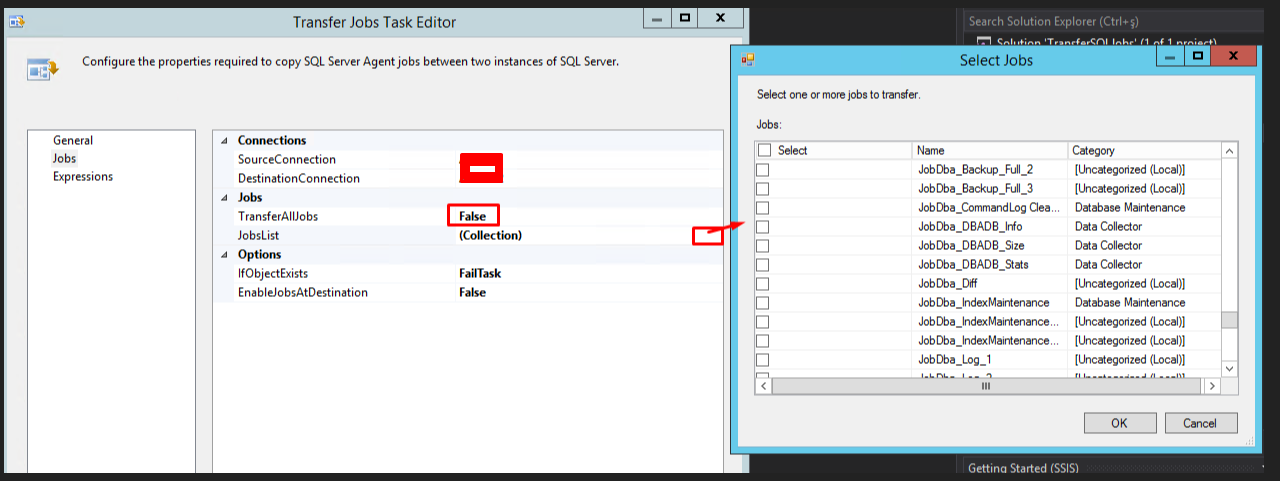Click the horizontal scrollbar of the jobs list
This screenshot has height=481, width=1280.
(x=986, y=386)
